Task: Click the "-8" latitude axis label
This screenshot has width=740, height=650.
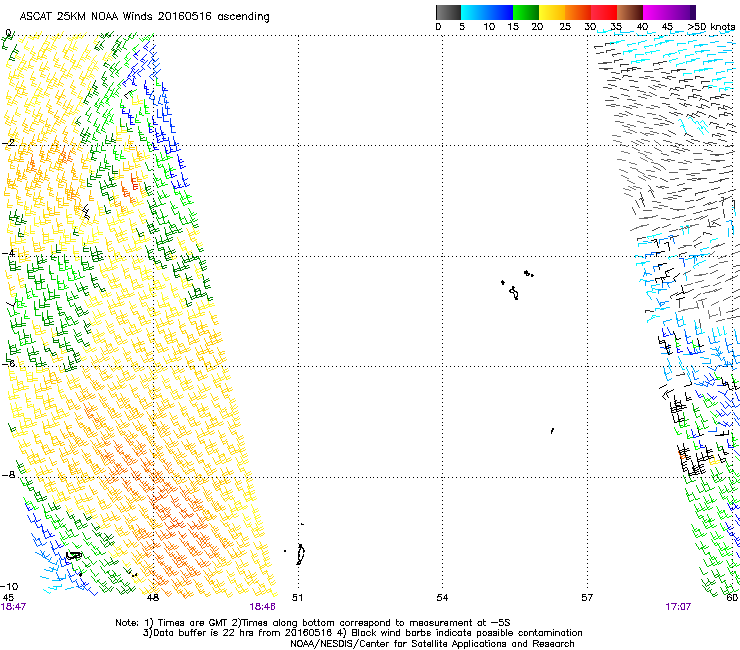Action: (x=8, y=474)
